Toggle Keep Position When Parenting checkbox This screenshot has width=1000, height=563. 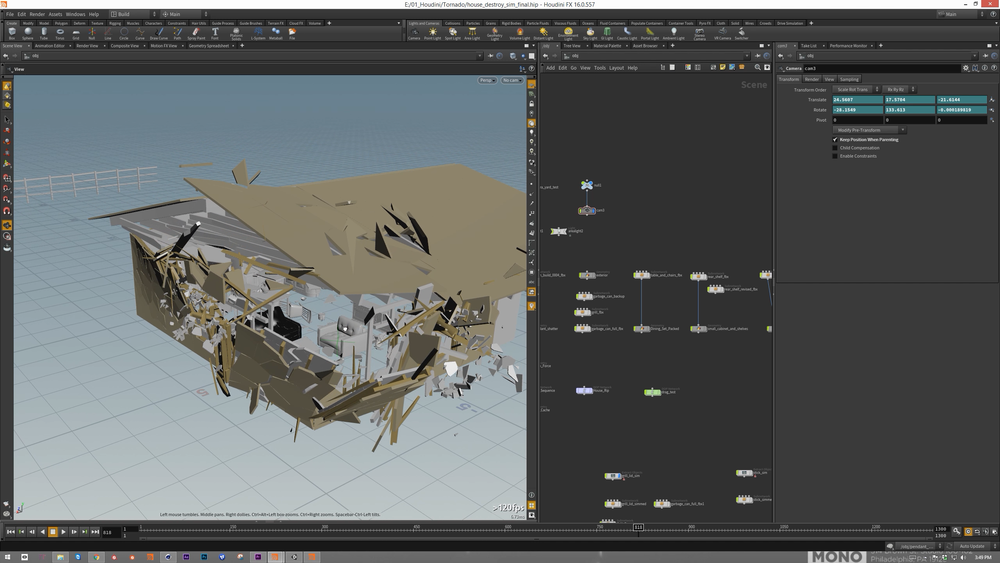[835, 140]
